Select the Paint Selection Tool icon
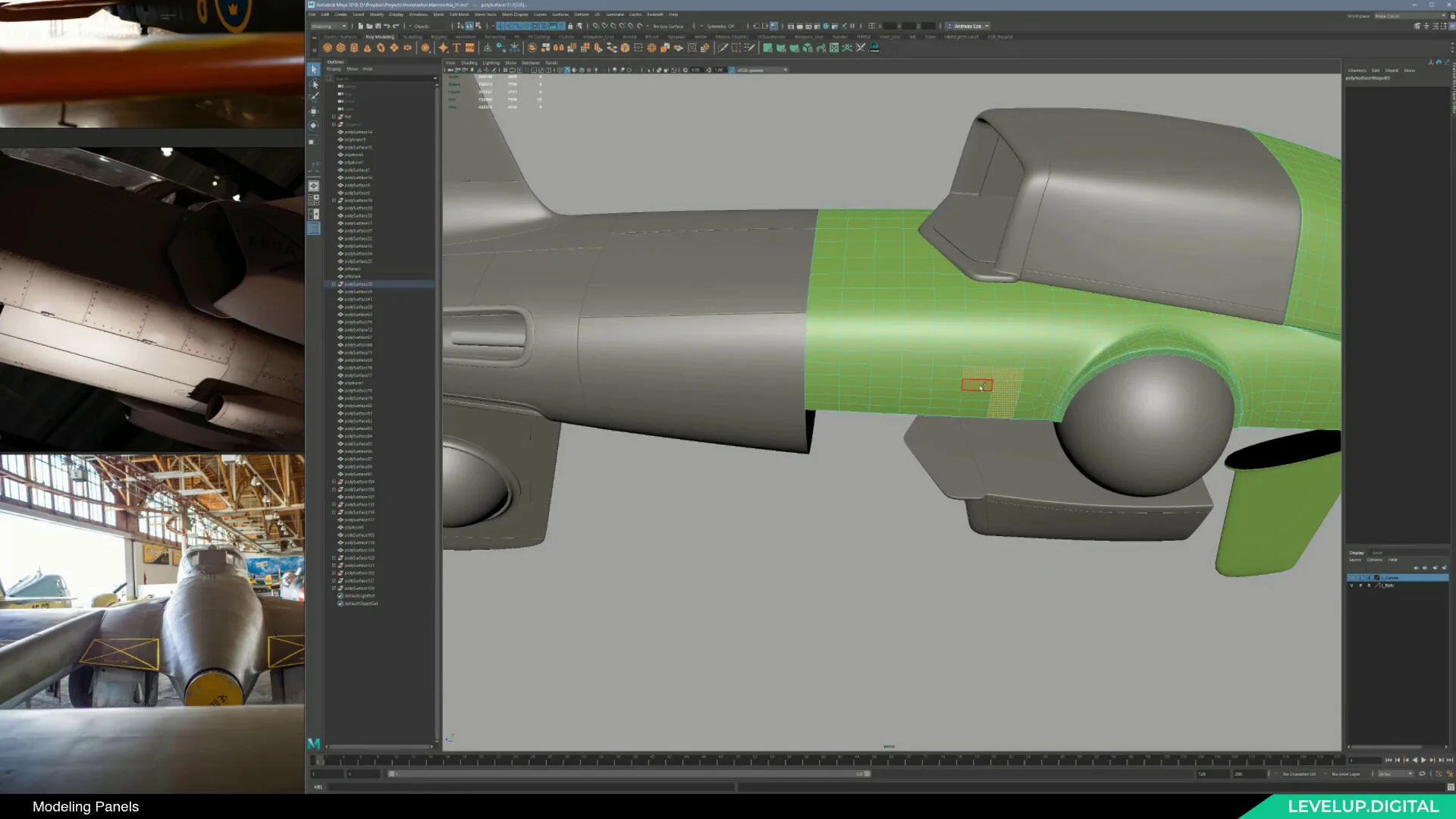Viewport: 1456px width, 819px height. [313, 97]
